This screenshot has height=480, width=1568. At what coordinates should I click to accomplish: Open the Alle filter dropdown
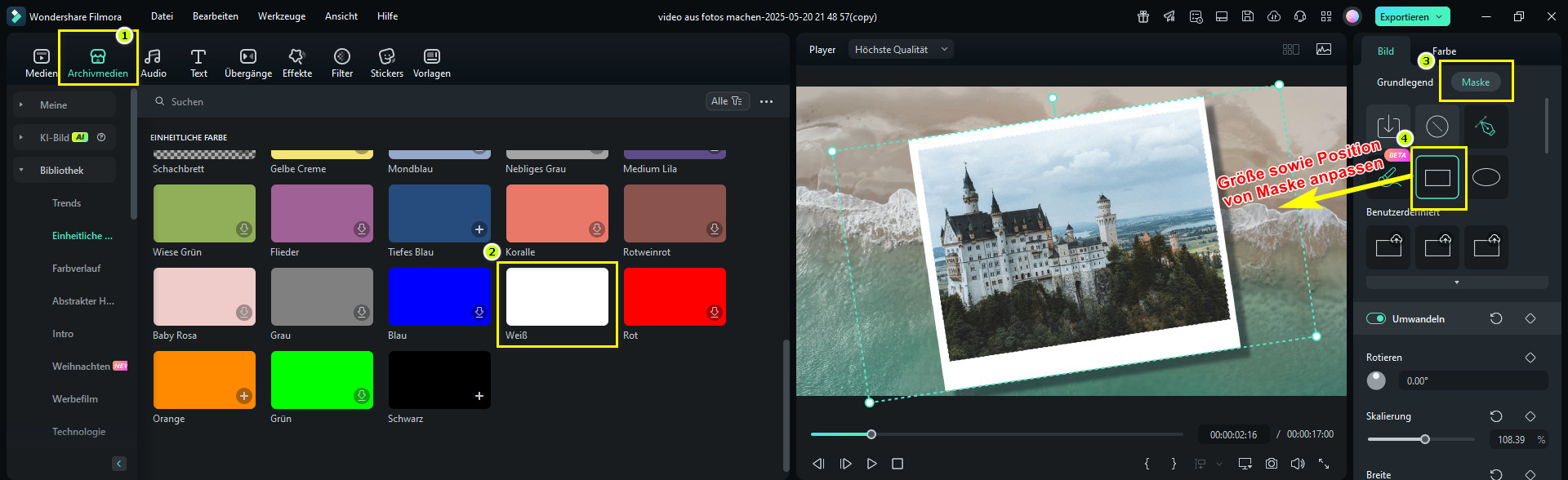(x=727, y=101)
